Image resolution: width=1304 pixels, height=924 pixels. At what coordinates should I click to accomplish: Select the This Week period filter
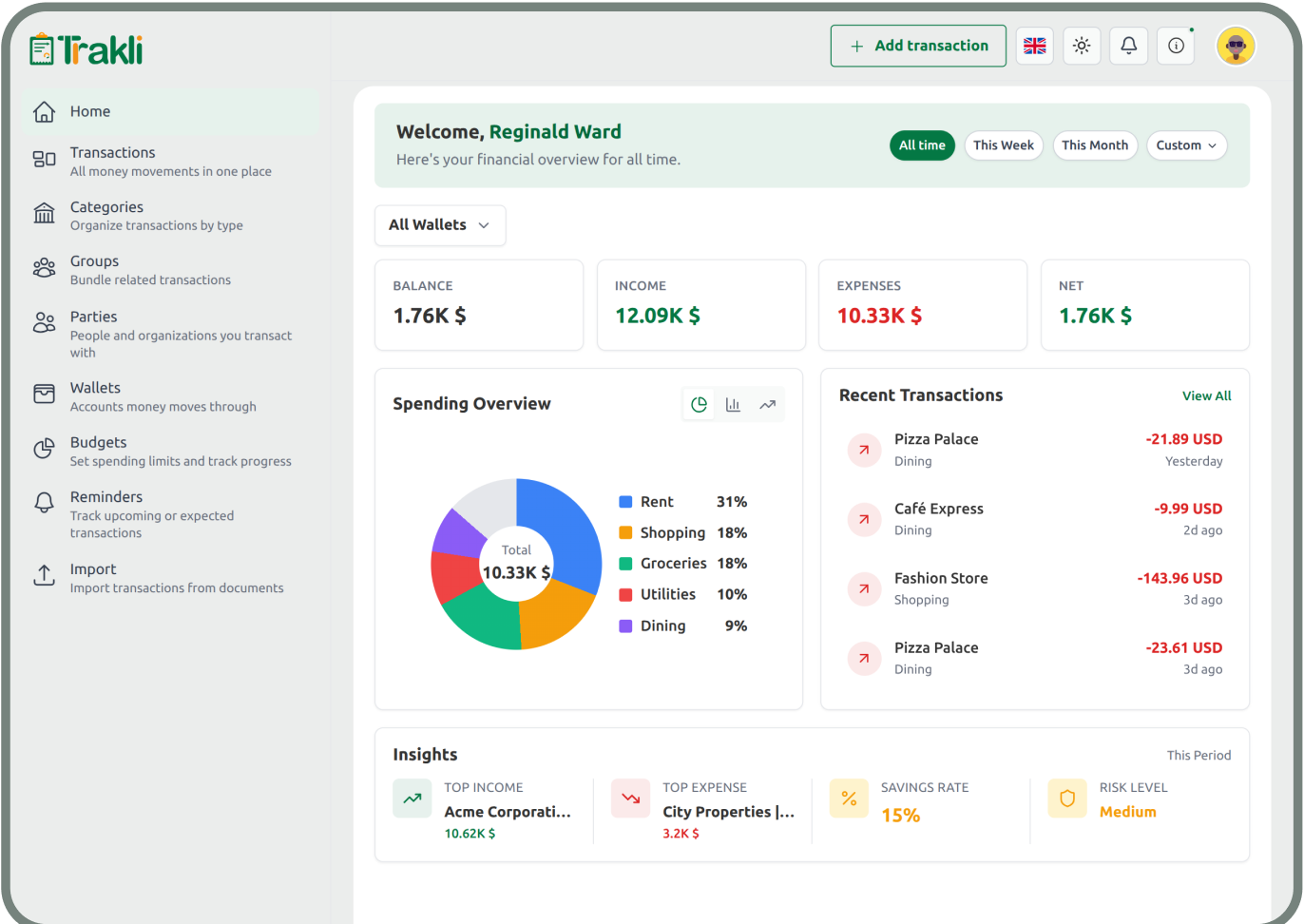1003,145
